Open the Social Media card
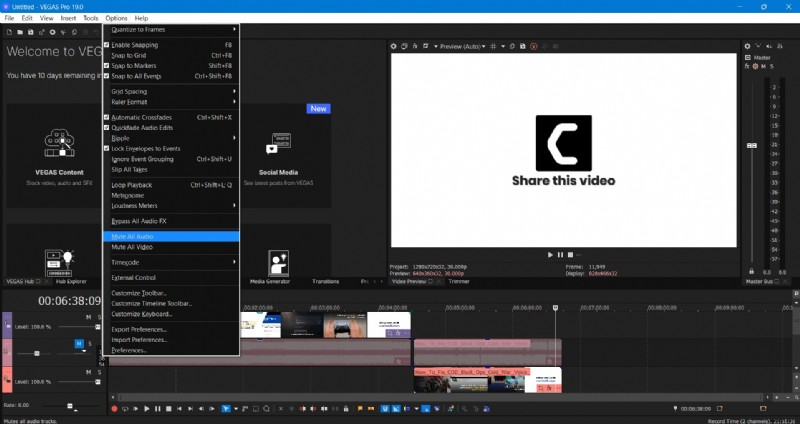This screenshot has height=424, width=800. pyautogui.click(x=286, y=155)
